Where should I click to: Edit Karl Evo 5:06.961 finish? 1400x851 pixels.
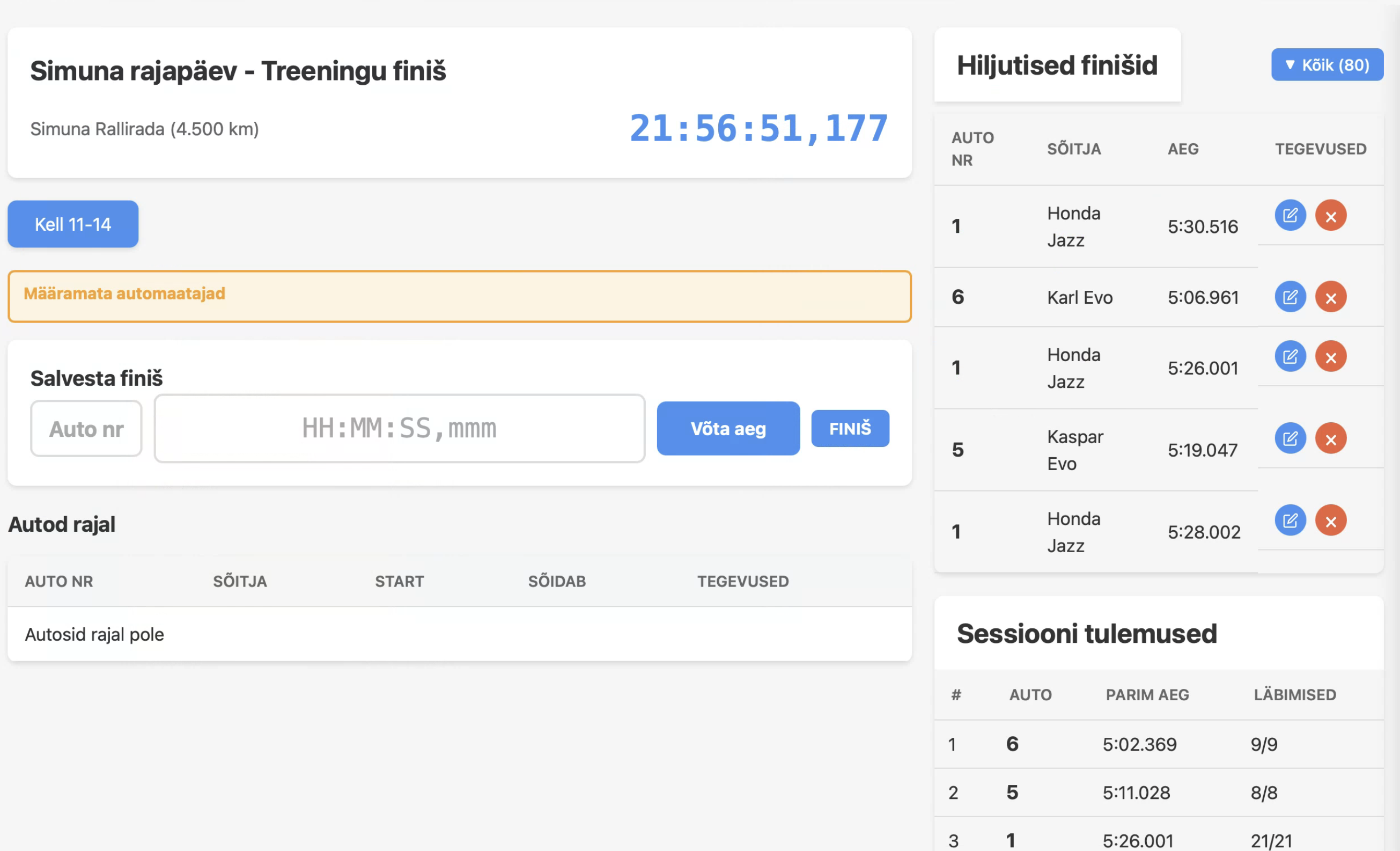point(1290,297)
